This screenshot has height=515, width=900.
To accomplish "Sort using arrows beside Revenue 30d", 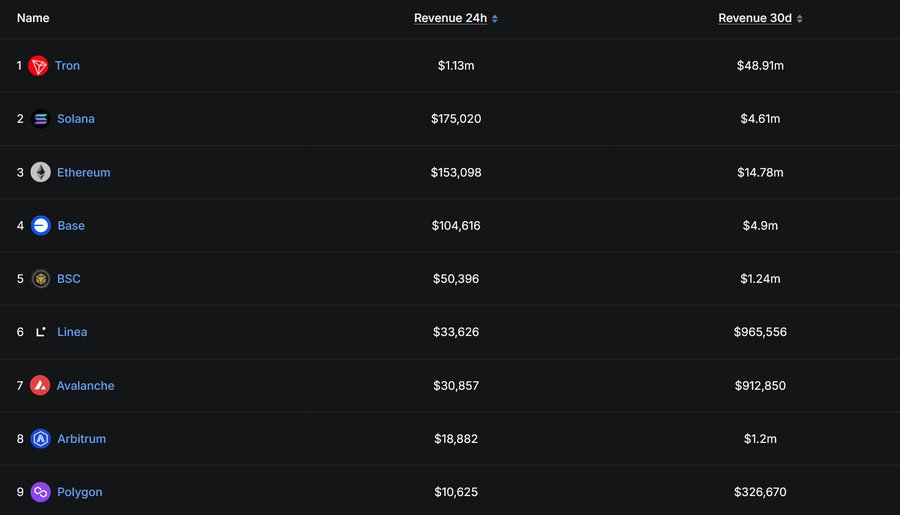I will tap(800, 19).
